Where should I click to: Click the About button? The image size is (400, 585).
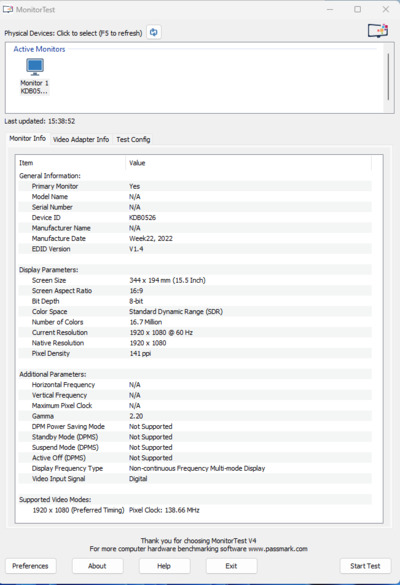[x=97, y=566]
